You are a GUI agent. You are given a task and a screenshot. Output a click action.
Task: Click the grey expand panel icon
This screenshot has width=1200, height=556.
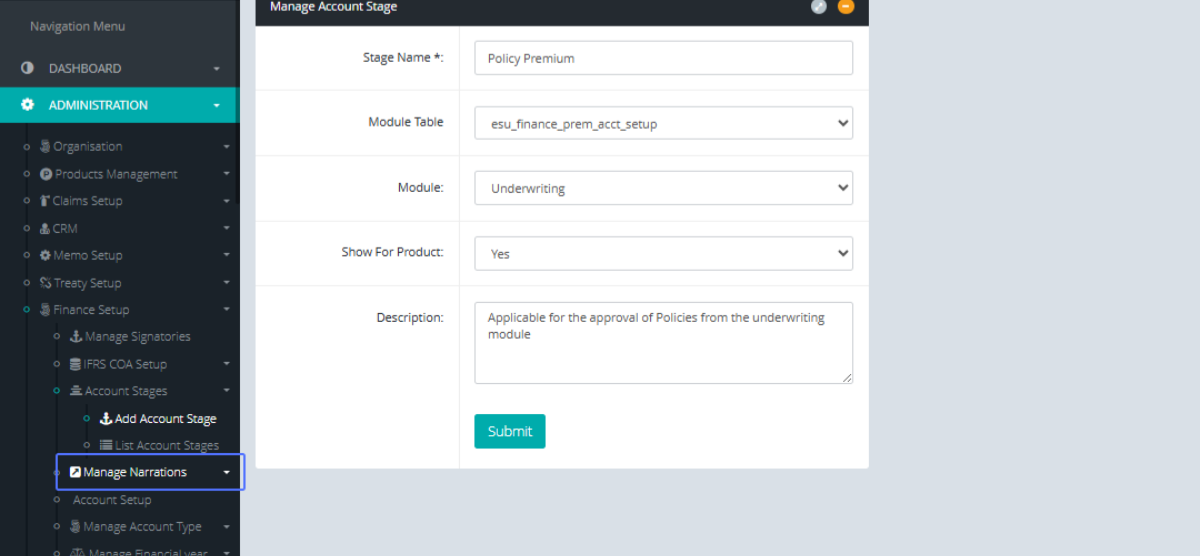819,7
